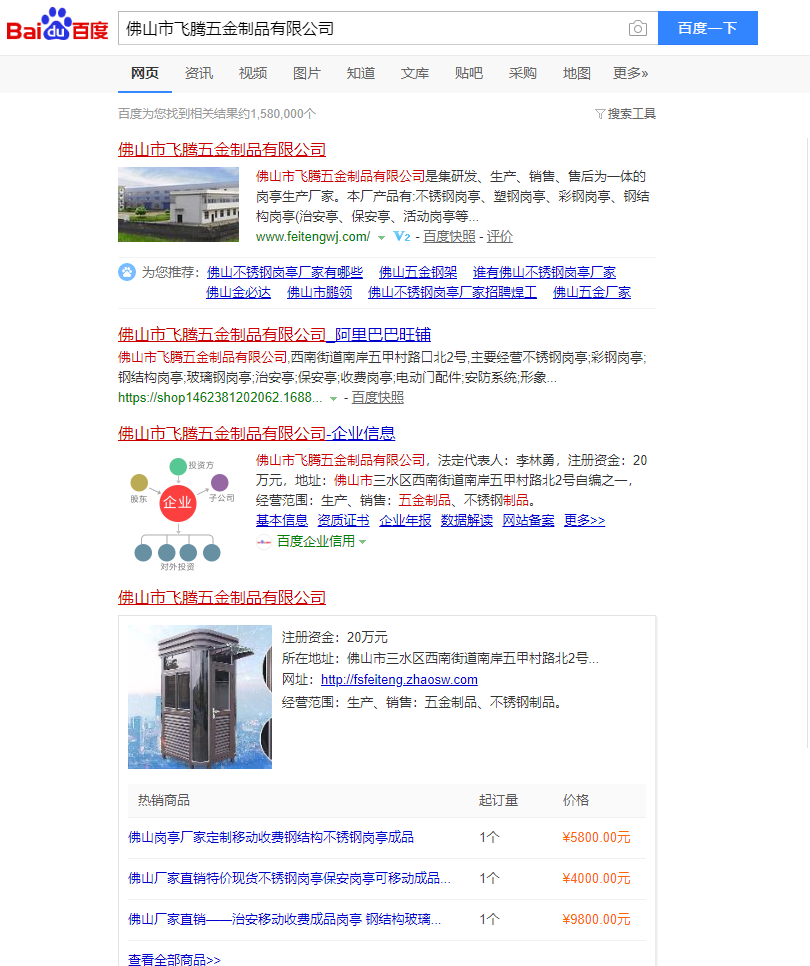
Task: Switch to 采购 tab
Action: click(x=523, y=73)
